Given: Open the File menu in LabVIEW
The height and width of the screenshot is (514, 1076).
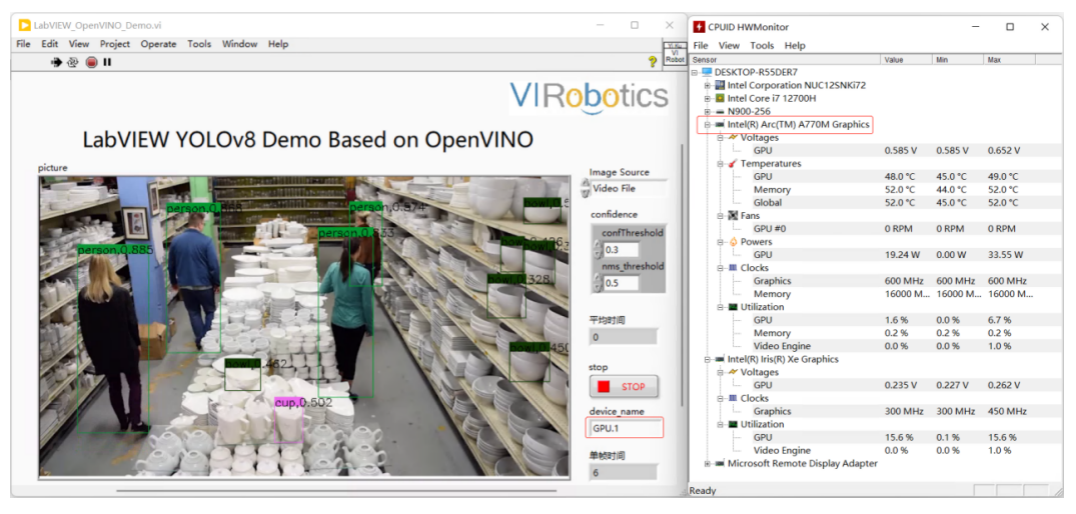Looking at the screenshot, I should click(23, 44).
